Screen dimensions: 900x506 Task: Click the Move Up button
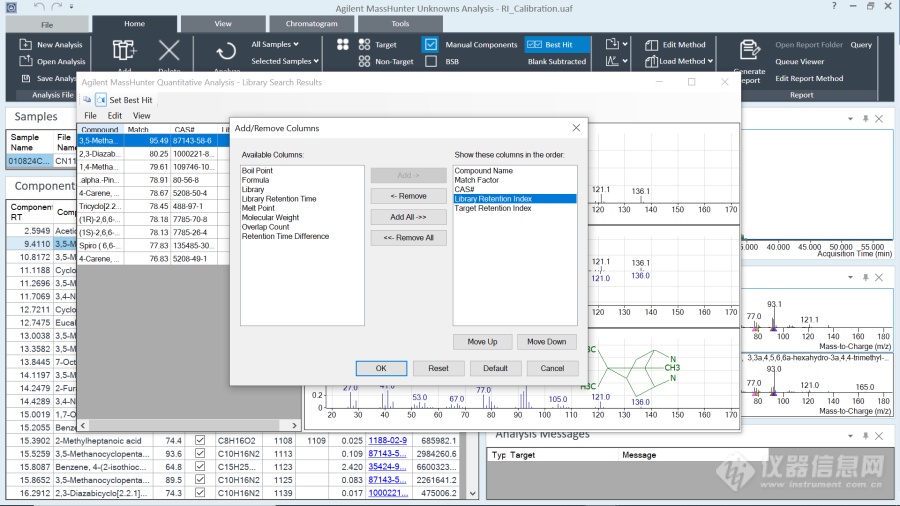(x=482, y=342)
